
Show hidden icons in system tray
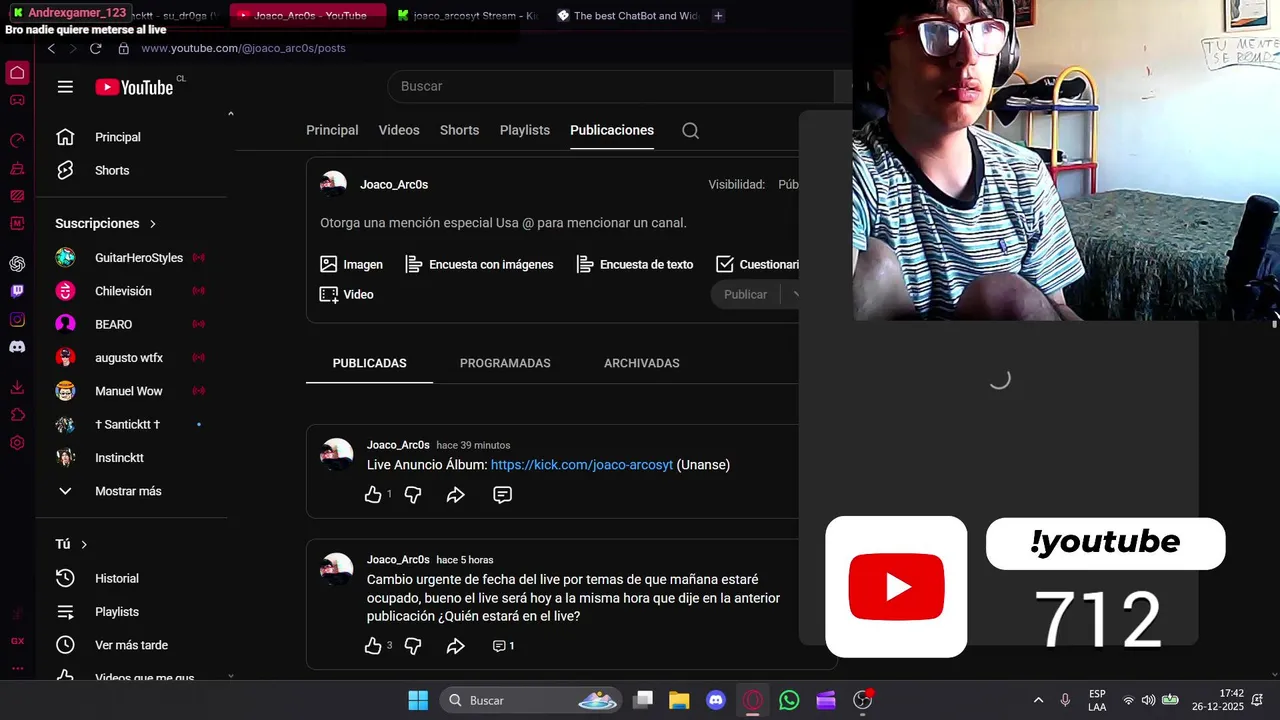click(1038, 700)
